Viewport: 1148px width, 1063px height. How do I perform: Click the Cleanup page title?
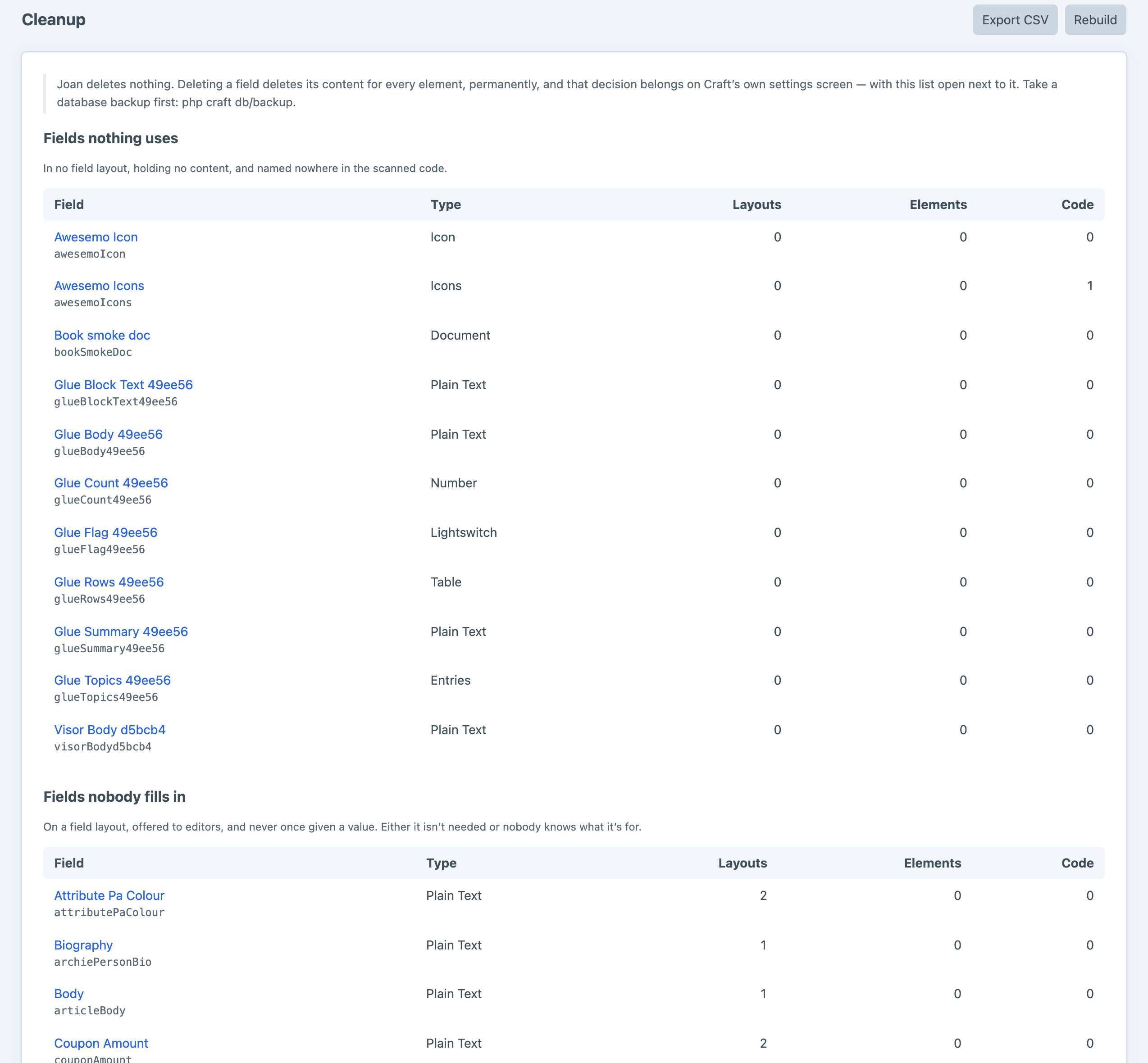click(54, 19)
